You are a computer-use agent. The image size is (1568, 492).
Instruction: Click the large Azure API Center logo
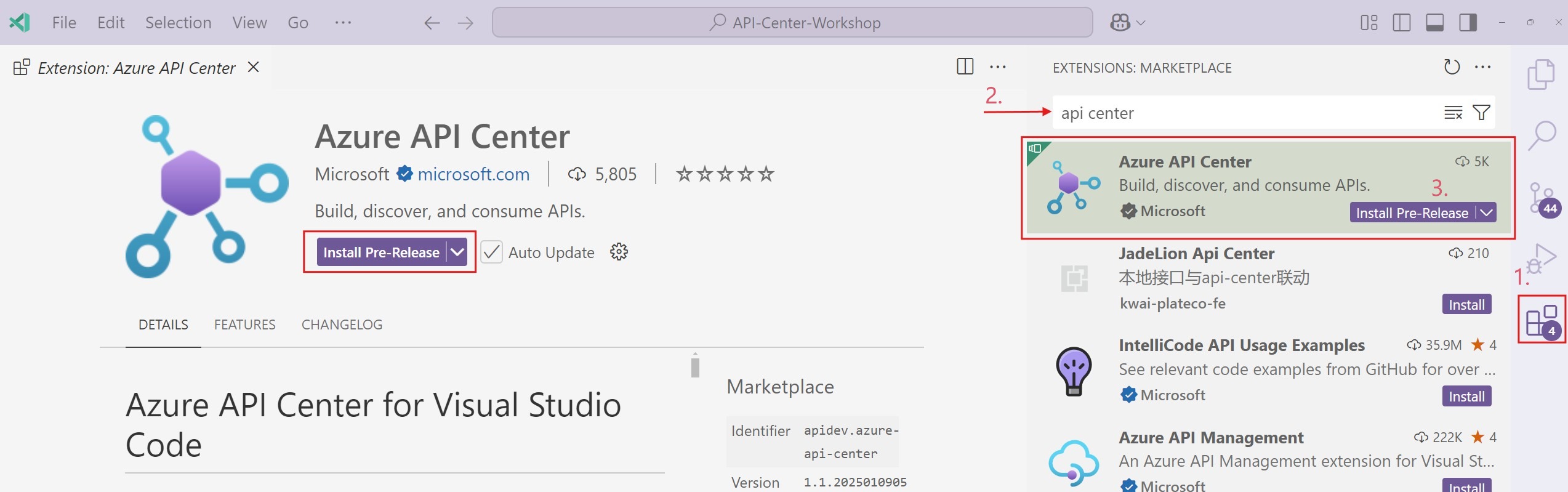pyautogui.click(x=207, y=196)
